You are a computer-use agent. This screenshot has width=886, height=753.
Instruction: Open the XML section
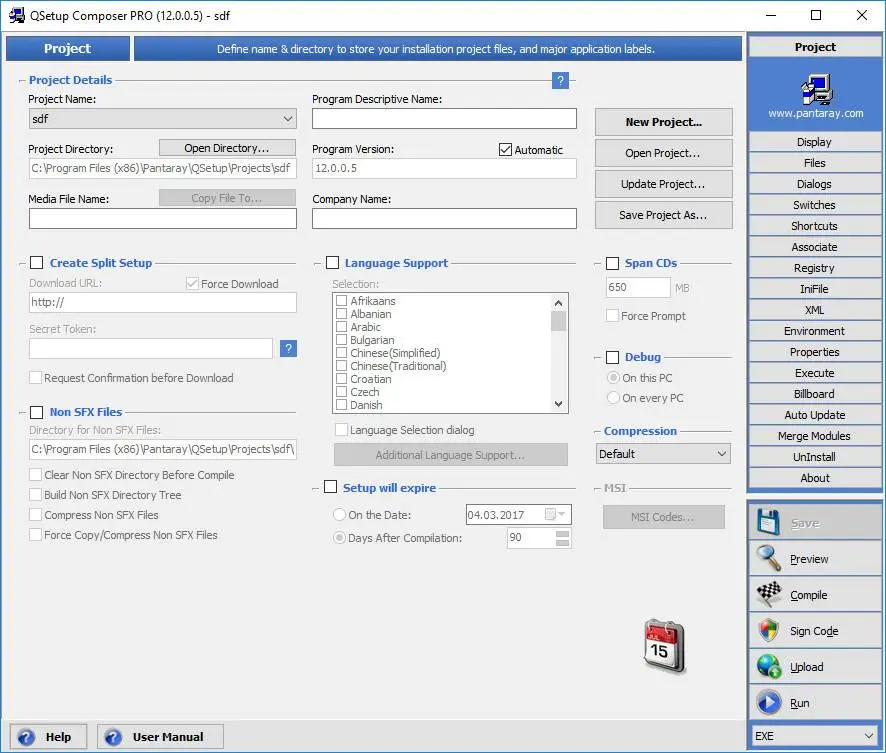(x=814, y=310)
